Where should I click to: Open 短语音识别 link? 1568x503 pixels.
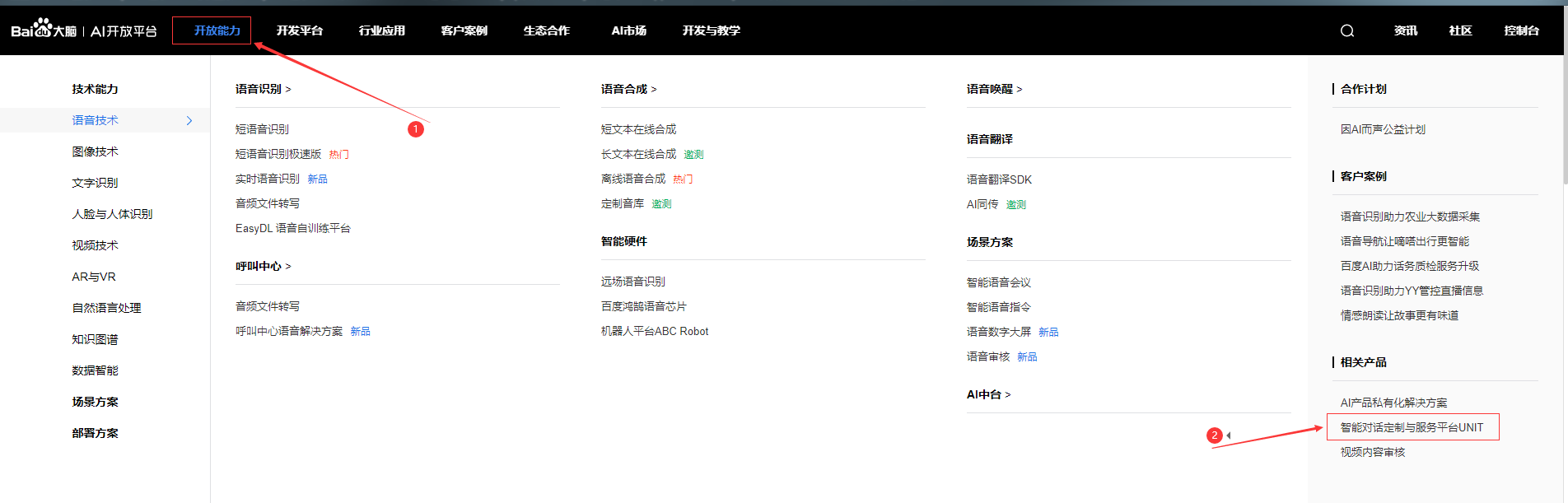[263, 129]
